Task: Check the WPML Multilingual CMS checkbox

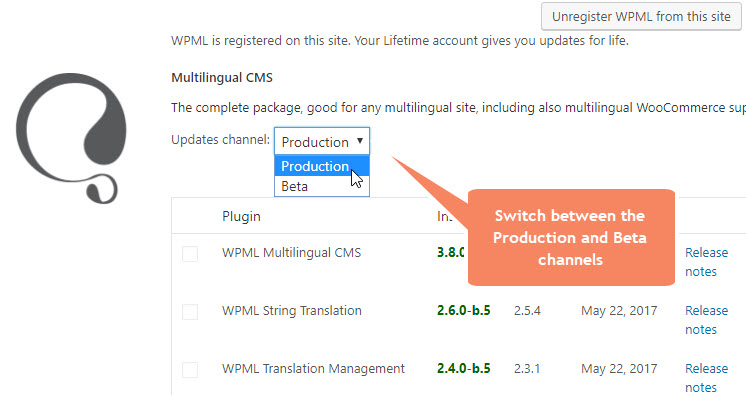Action: [x=190, y=254]
